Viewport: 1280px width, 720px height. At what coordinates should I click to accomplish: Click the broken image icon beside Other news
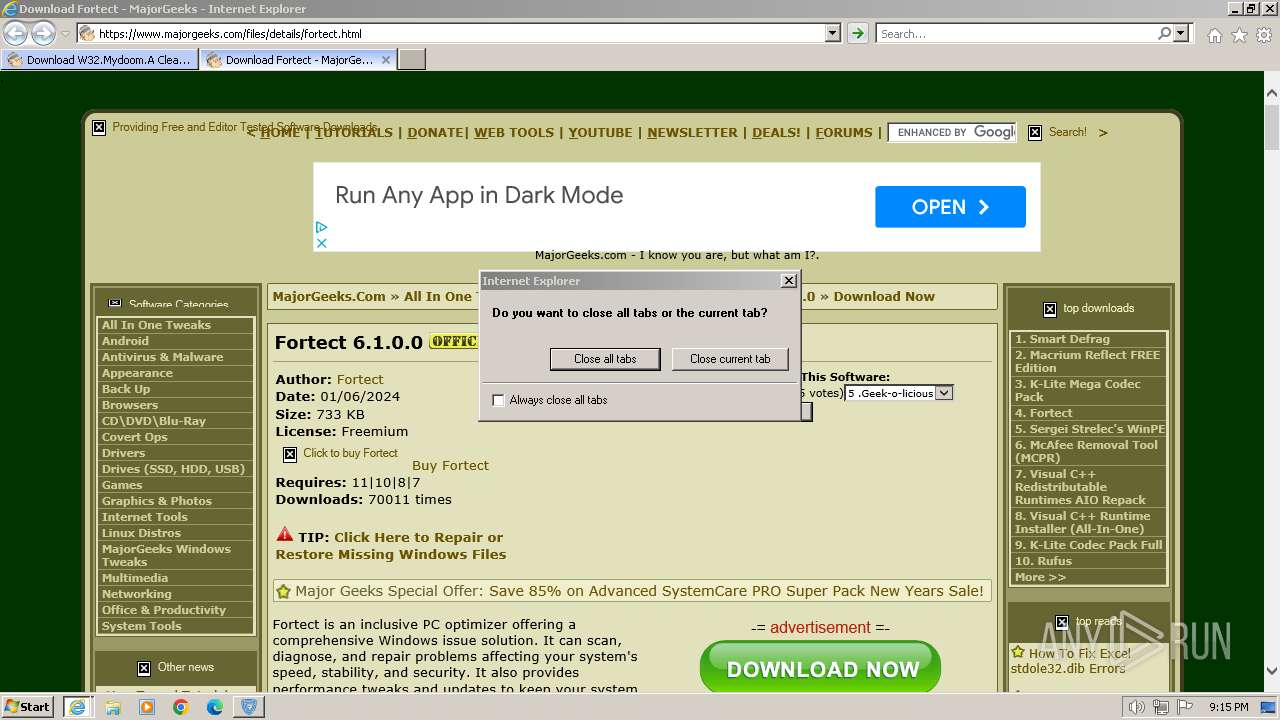(x=144, y=668)
